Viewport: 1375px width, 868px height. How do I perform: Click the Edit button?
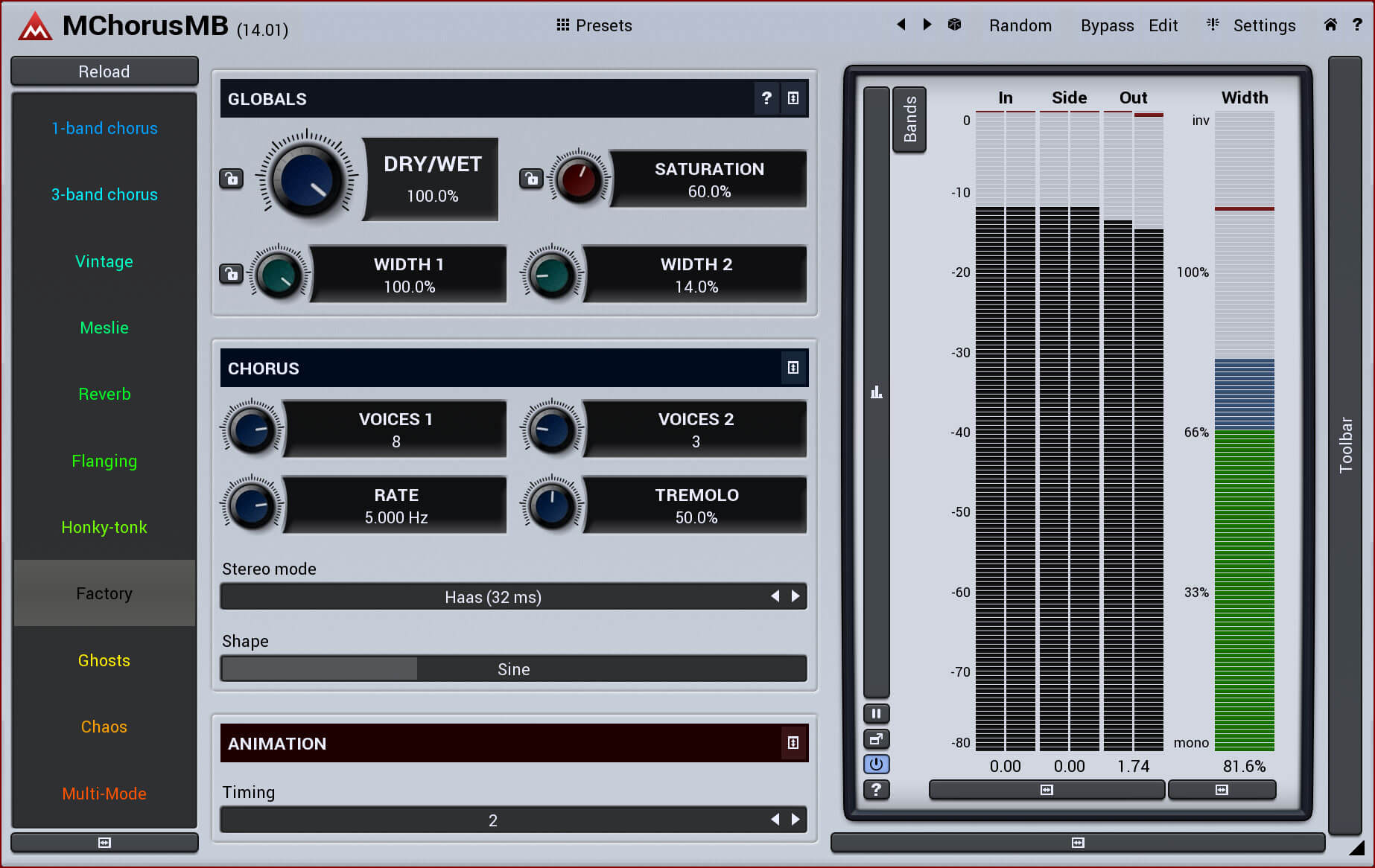1163,25
